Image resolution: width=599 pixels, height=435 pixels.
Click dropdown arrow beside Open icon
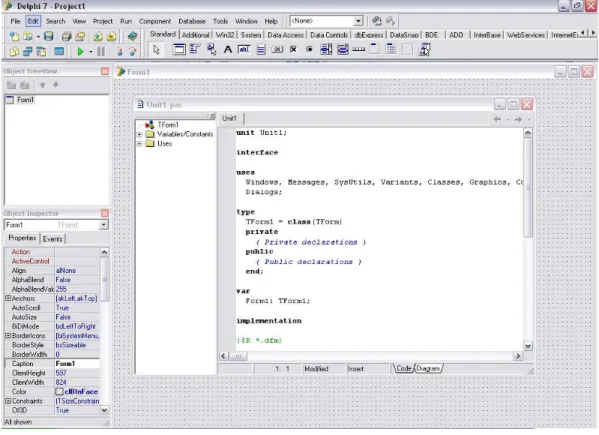click(x=38, y=37)
